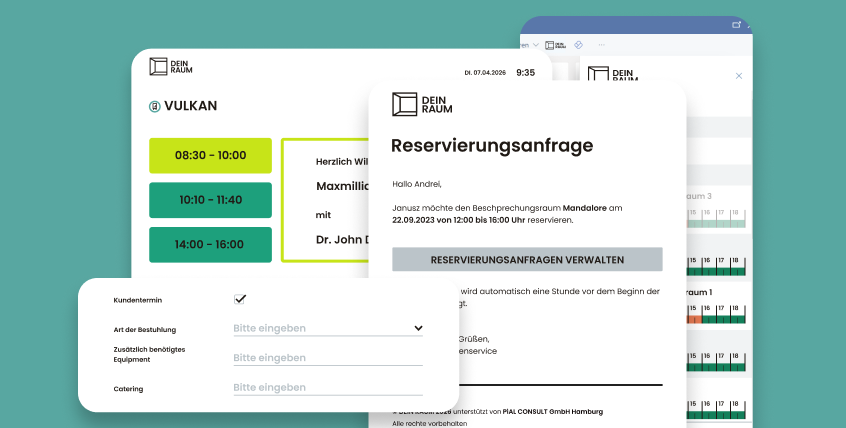
Task: Click the bold room name Mandalore
Action: click(x=585, y=208)
